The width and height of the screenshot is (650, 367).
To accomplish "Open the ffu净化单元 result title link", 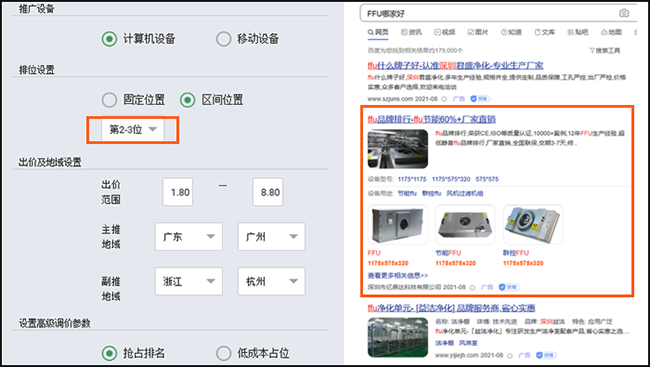I will 451,308.
